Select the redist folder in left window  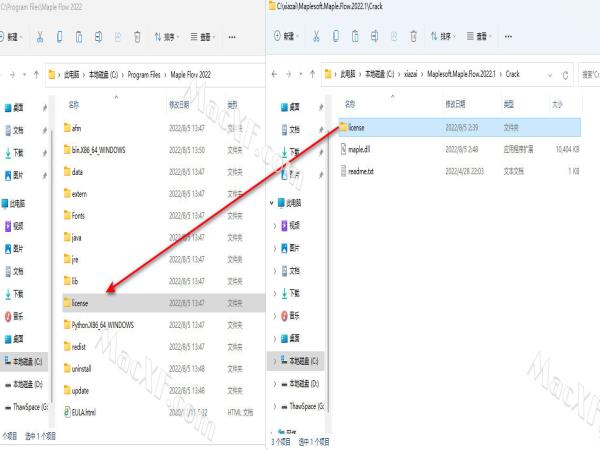(x=164, y=347)
